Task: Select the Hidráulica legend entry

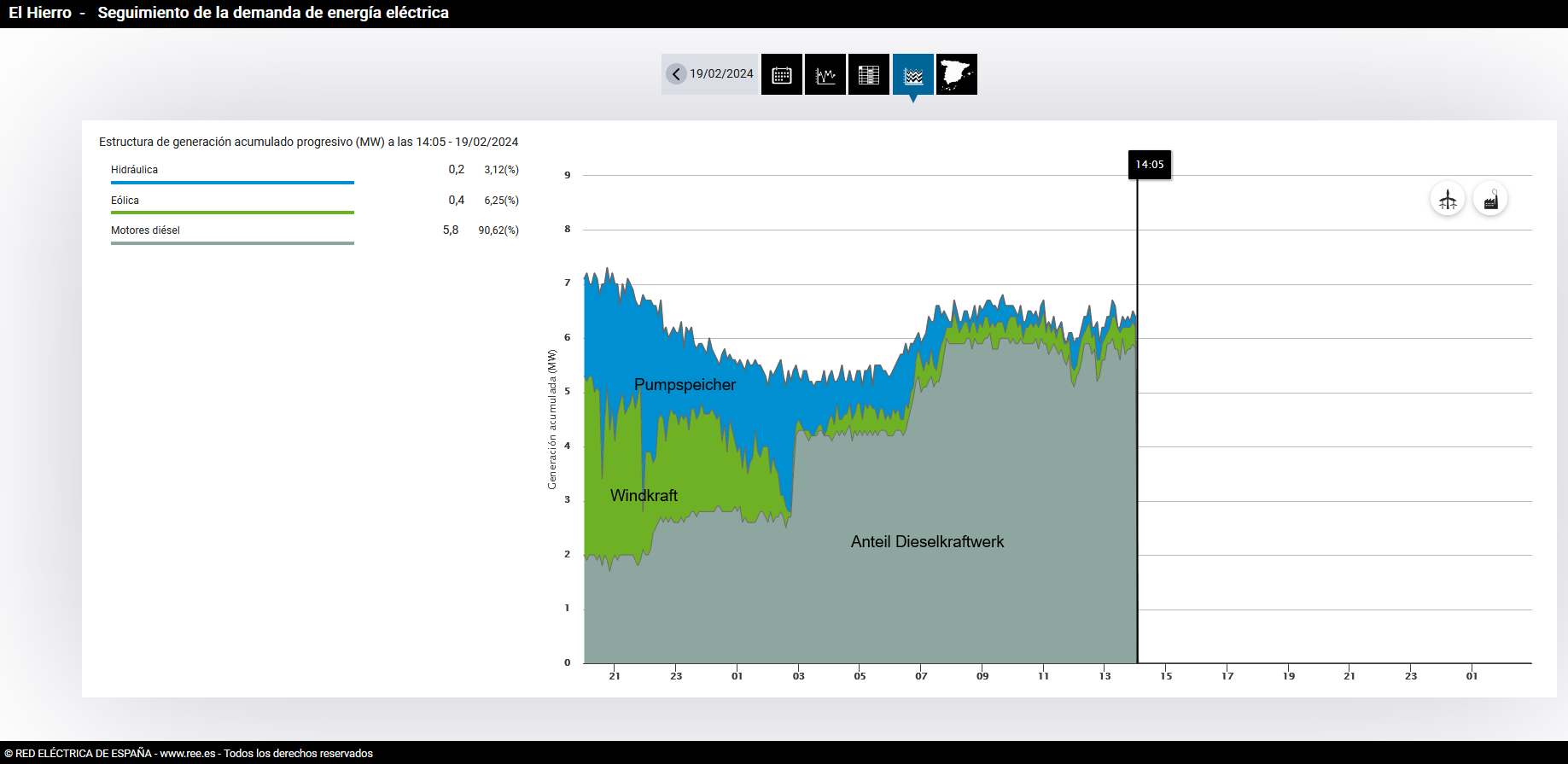Action: pyautogui.click(x=134, y=170)
